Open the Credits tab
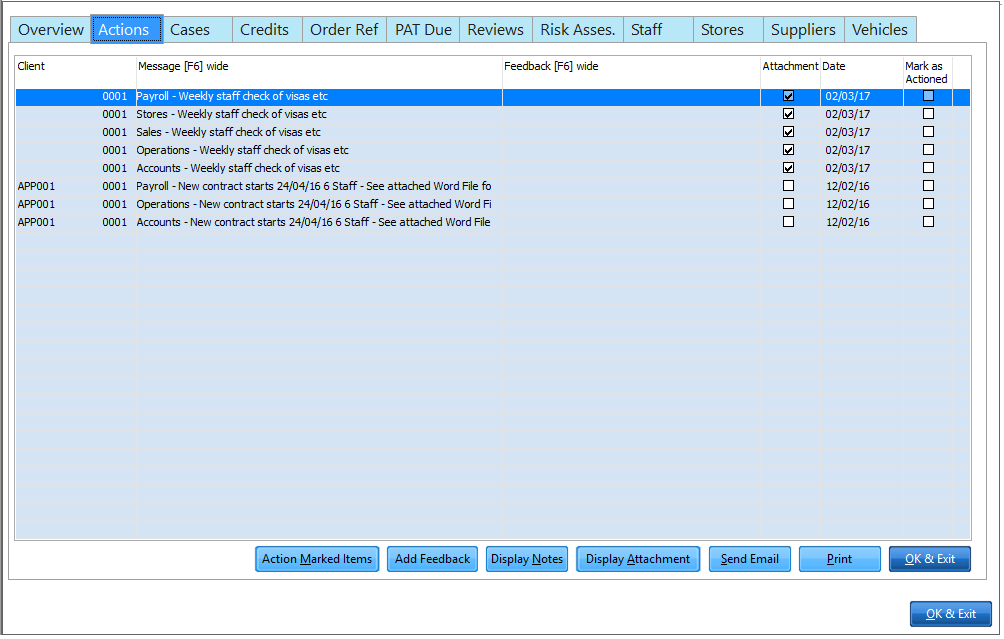The image size is (1004, 639). [267, 30]
